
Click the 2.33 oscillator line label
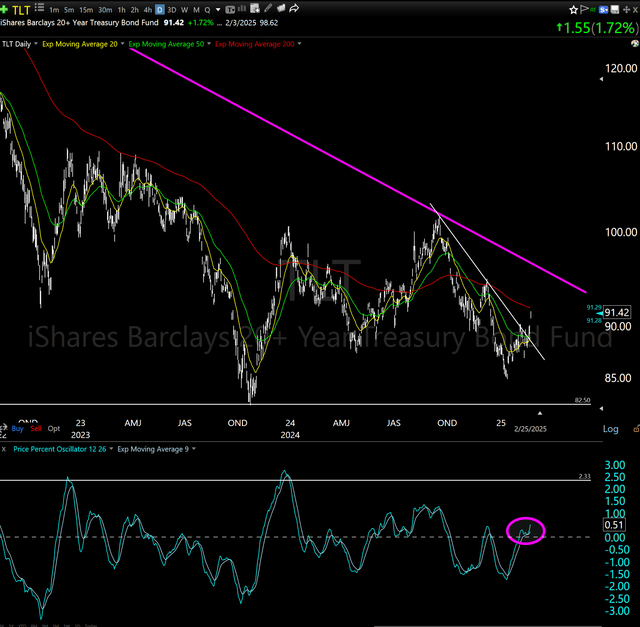click(584, 476)
